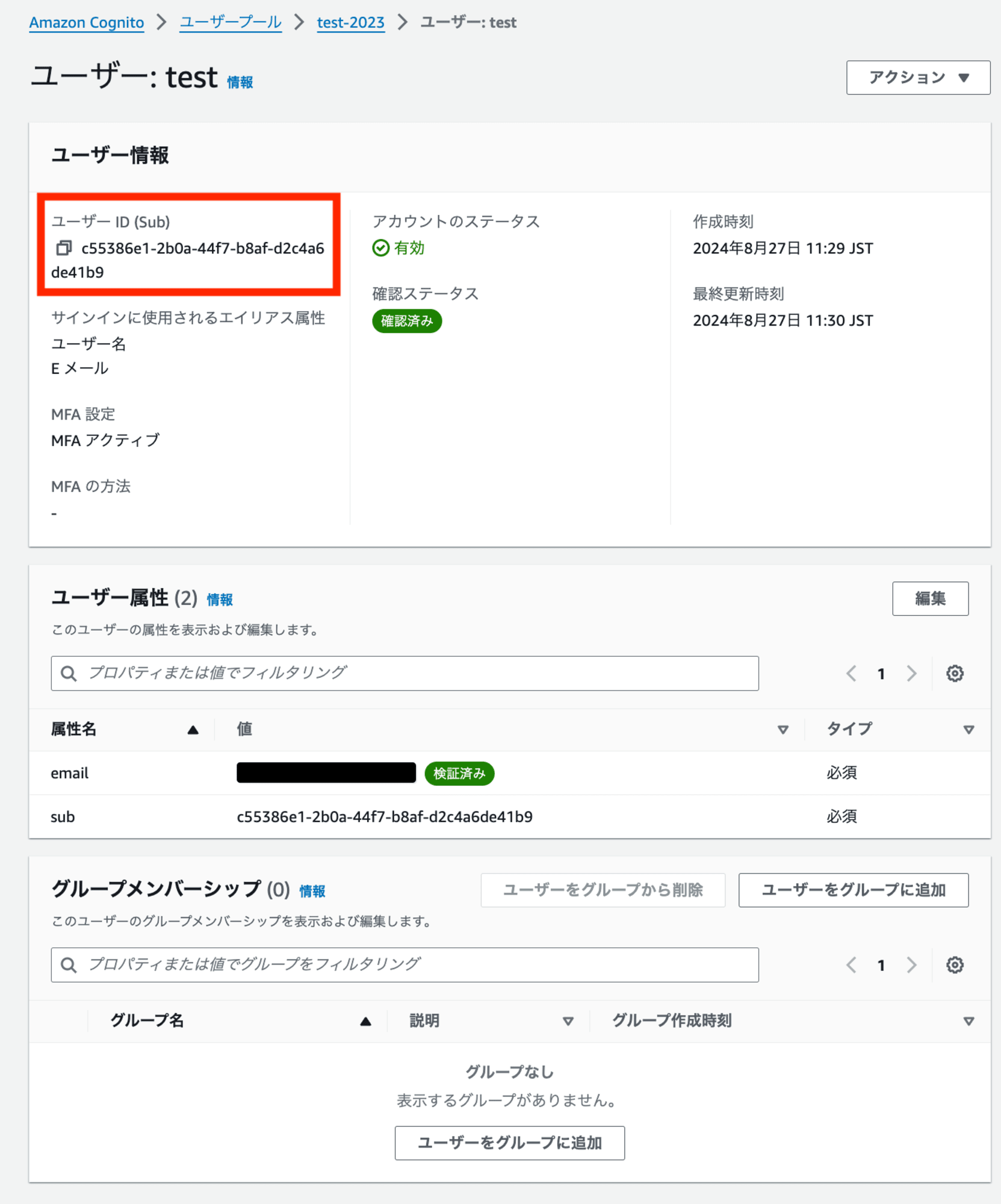Open 情報 link beside ユーザー属性 heading
This screenshot has width=1001, height=1204.
point(220,600)
